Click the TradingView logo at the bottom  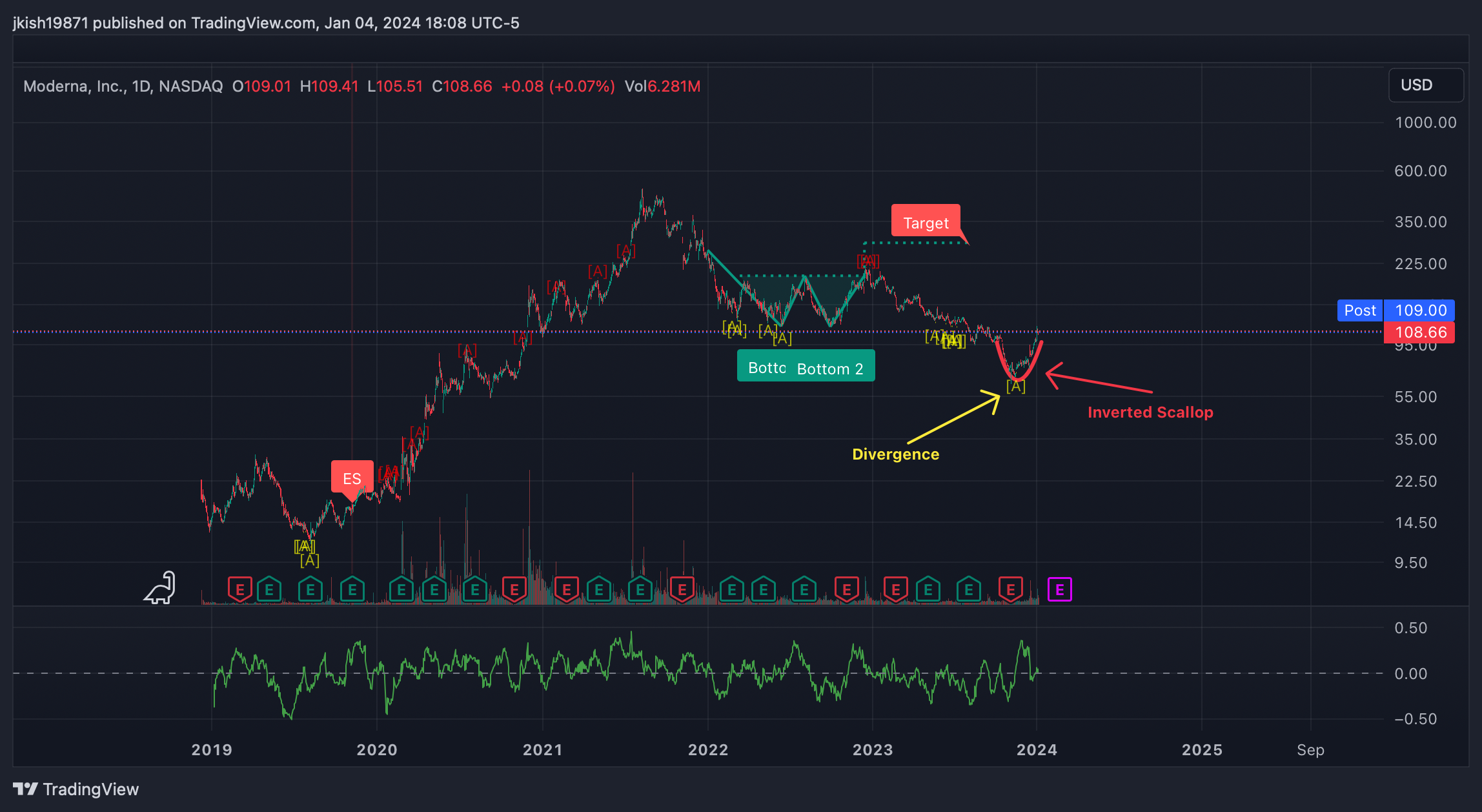pyautogui.click(x=76, y=789)
